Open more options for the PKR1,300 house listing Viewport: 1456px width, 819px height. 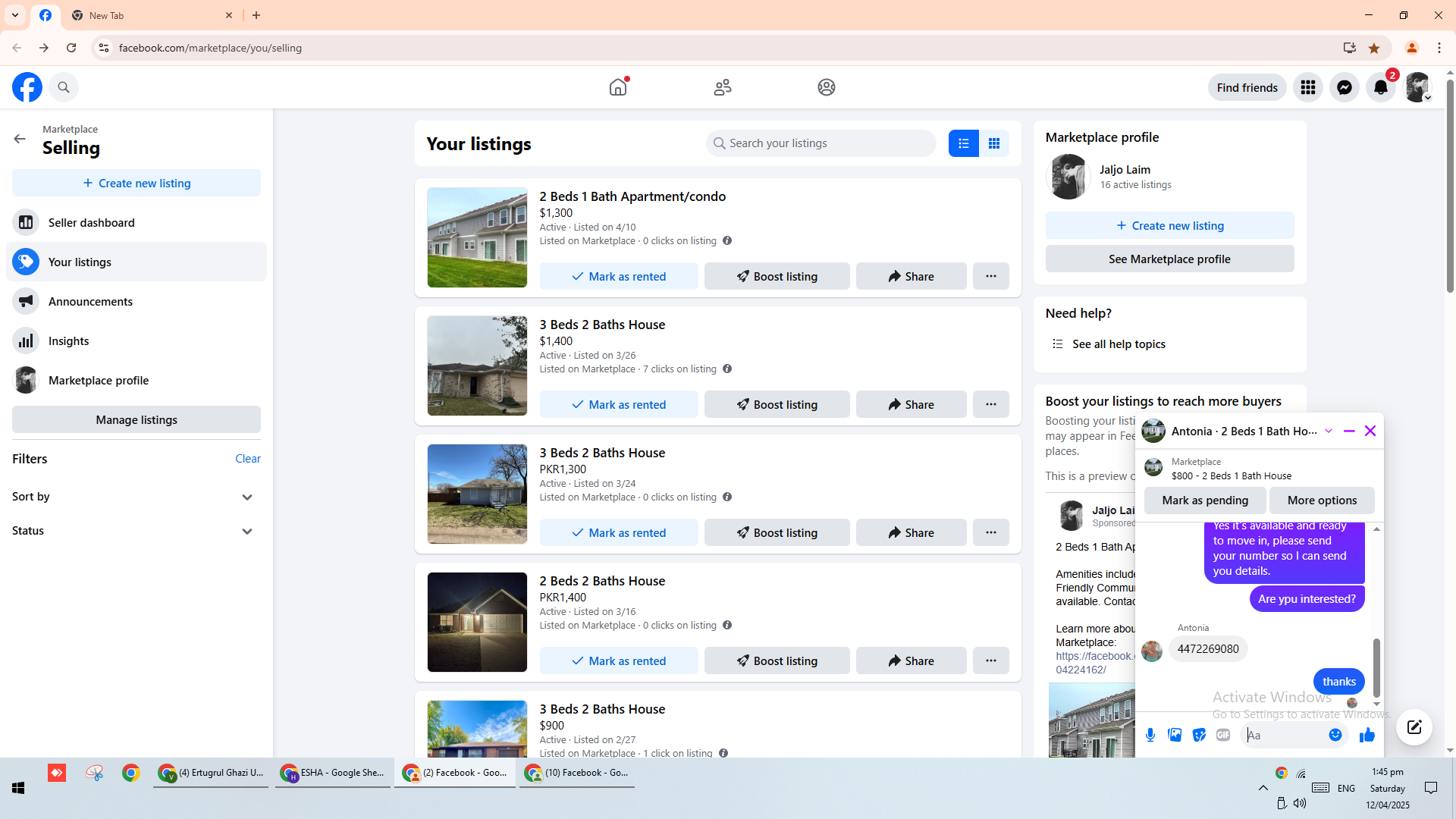click(991, 532)
